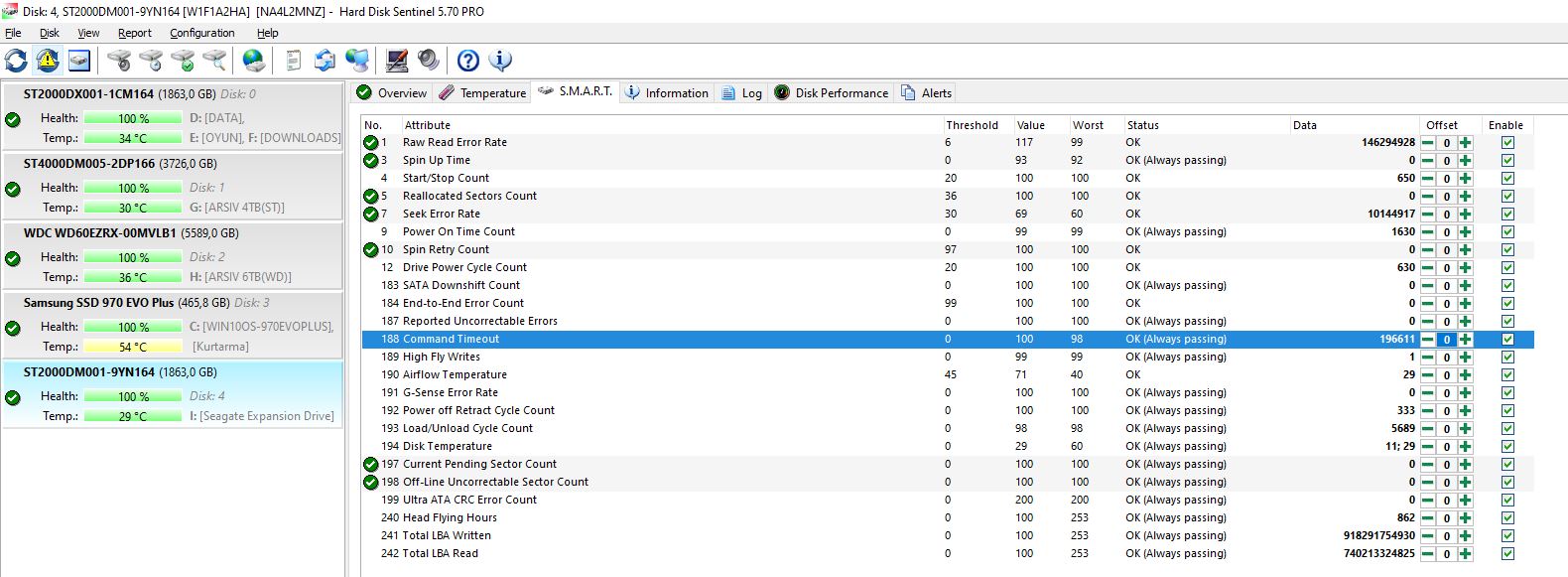Click the Health bar of ST4000DM005-2DP166
Image resolution: width=1568 pixels, height=577 pixels.
coord(133,188)
